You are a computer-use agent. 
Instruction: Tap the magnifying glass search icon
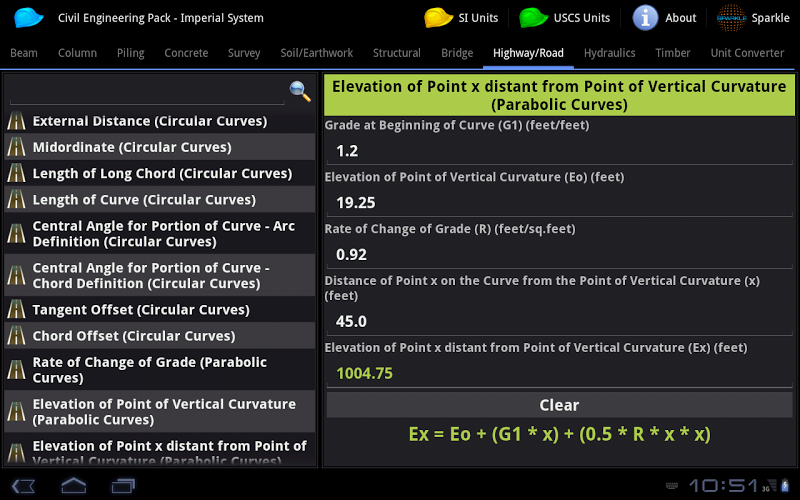(300, 91)
